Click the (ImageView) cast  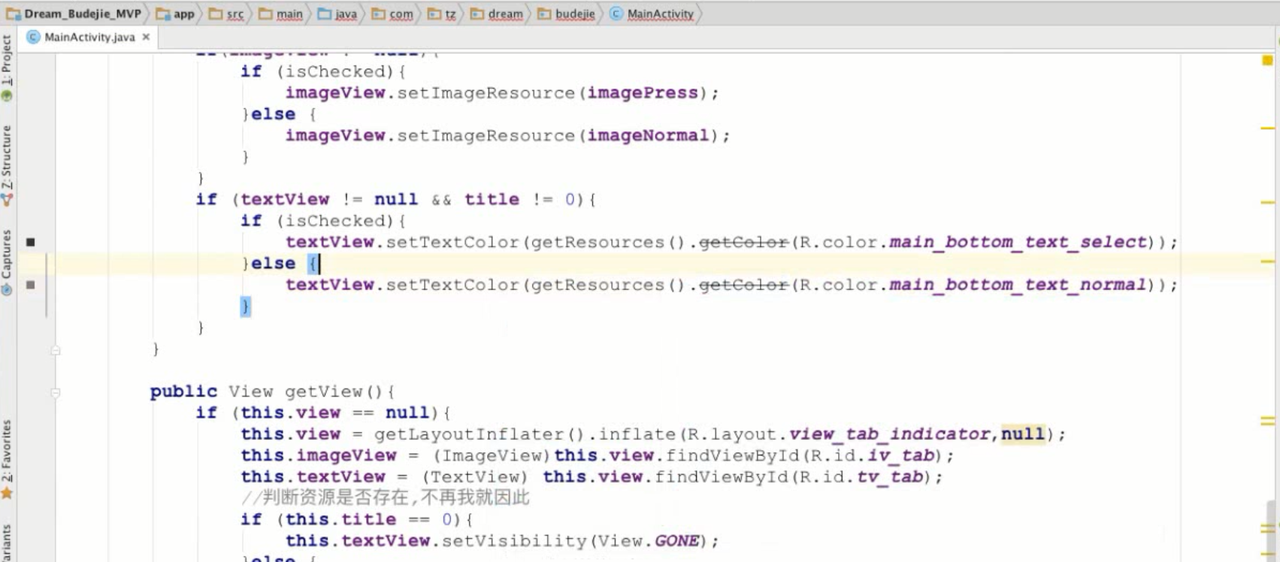pos(492,455)
